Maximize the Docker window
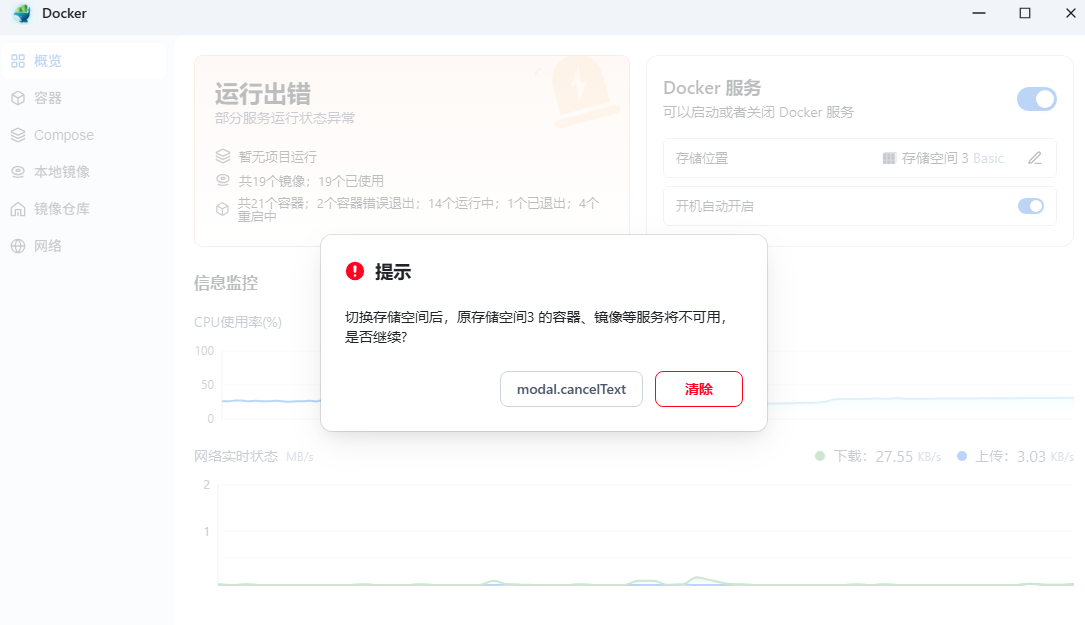This screenshot has height=625, width=1085. point(1025,13)
